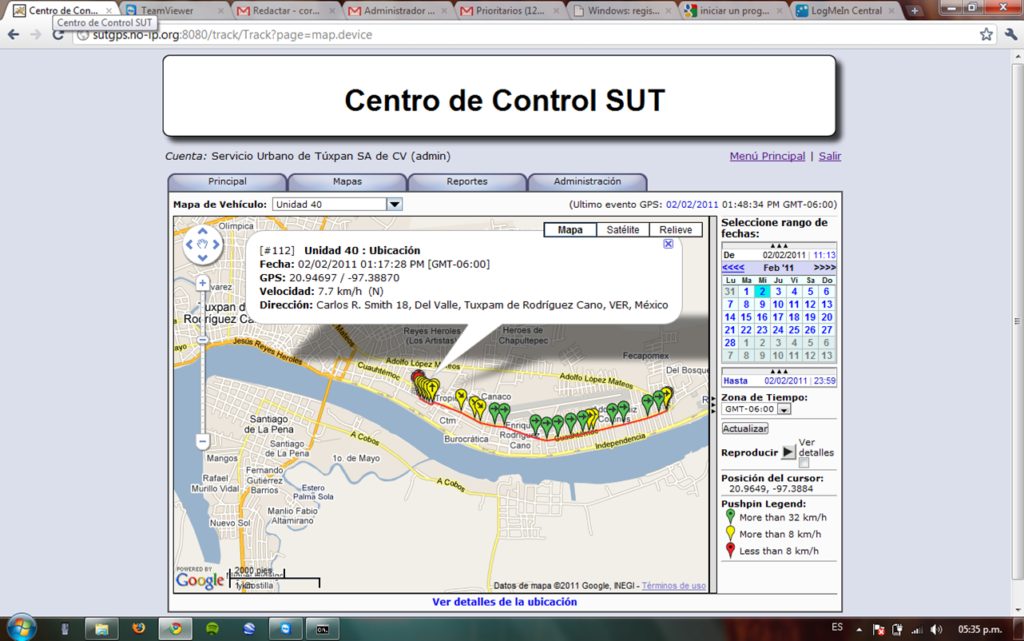Viewport: 1024px width, 641px height.
Task: Open command prompt from taskbar
Action: [x=323, y=629]
